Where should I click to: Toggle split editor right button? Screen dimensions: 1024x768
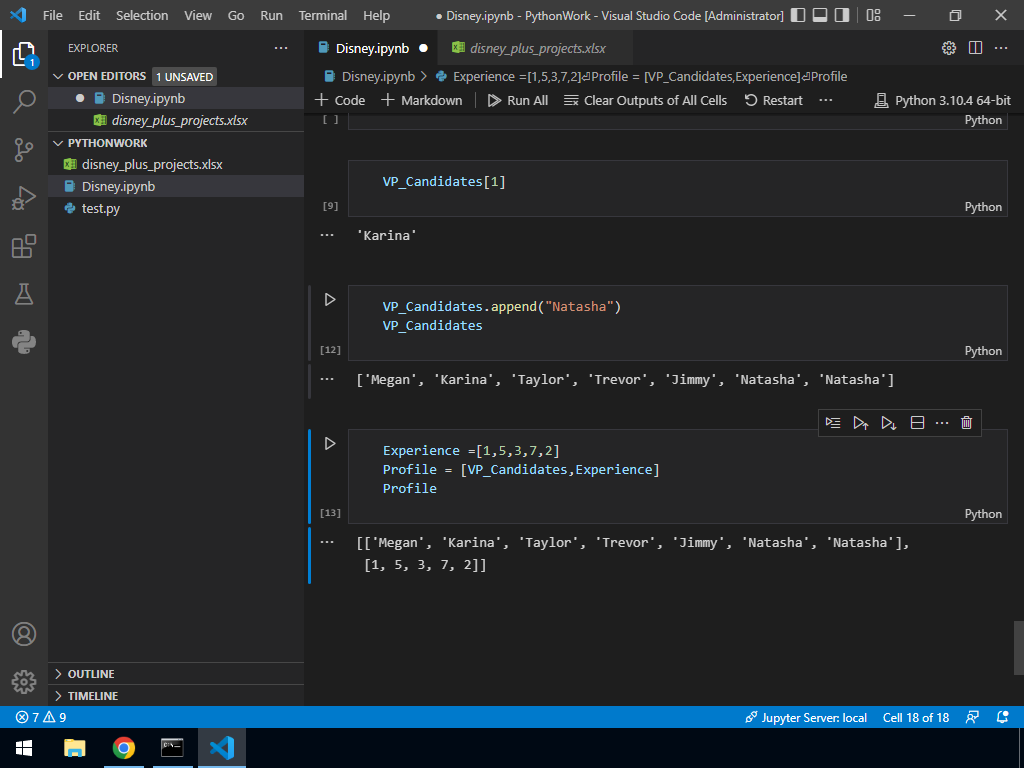tap(975, 48)
